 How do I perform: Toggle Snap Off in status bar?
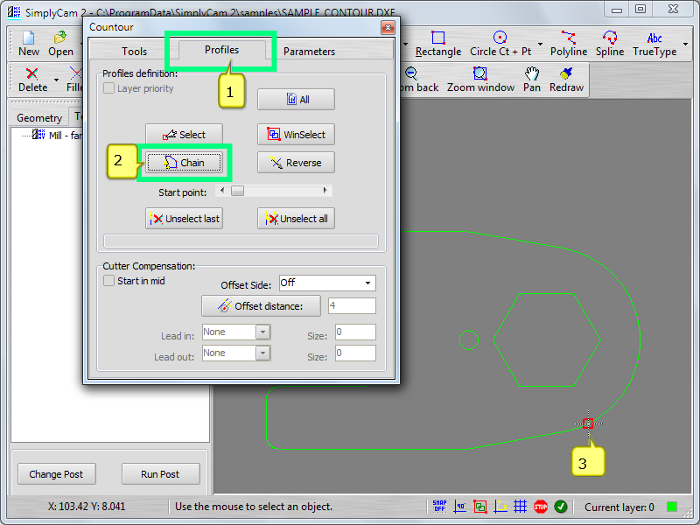[x=440, y=507]
